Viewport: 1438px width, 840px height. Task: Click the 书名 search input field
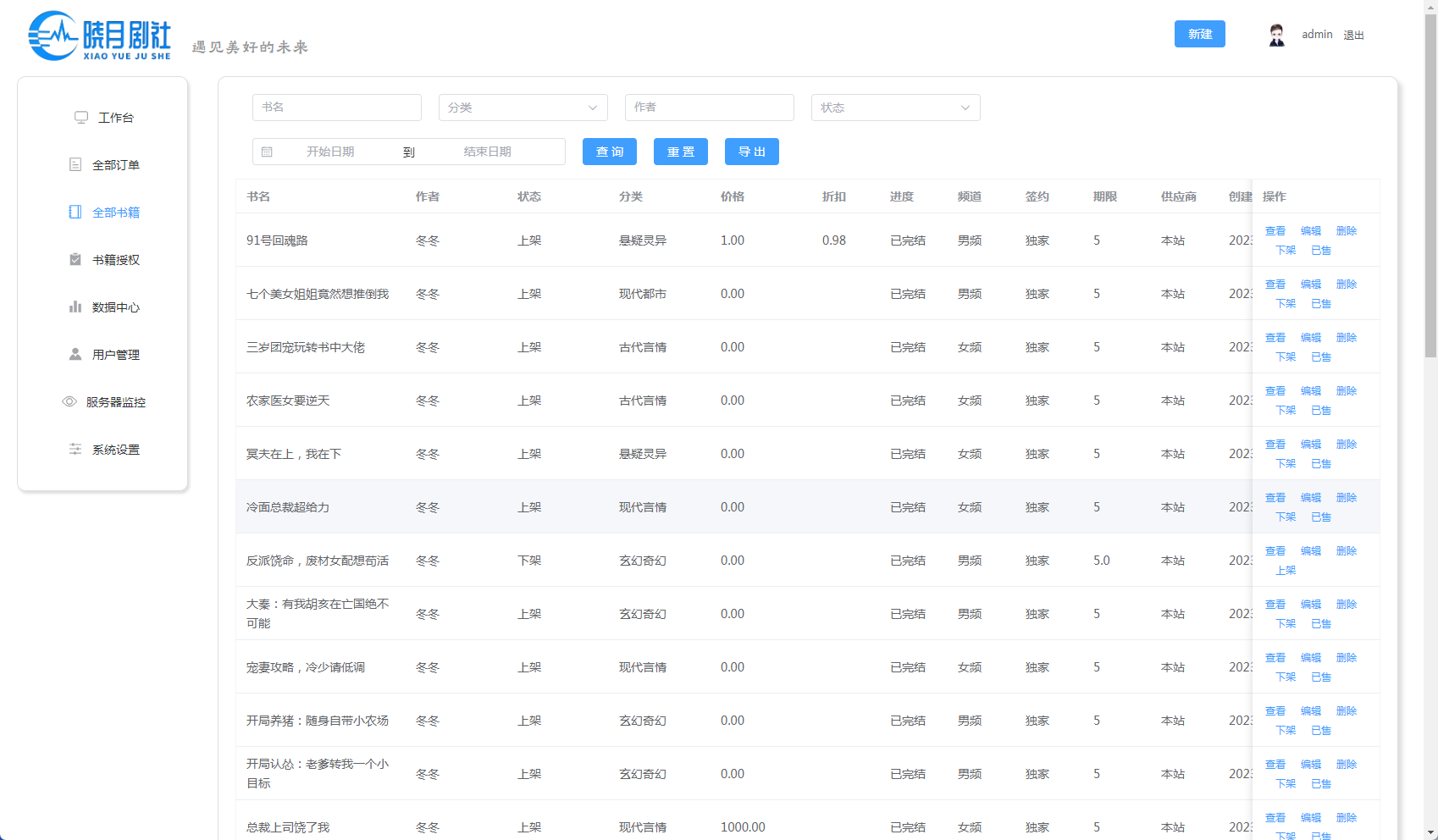click(x=336, y=108)
